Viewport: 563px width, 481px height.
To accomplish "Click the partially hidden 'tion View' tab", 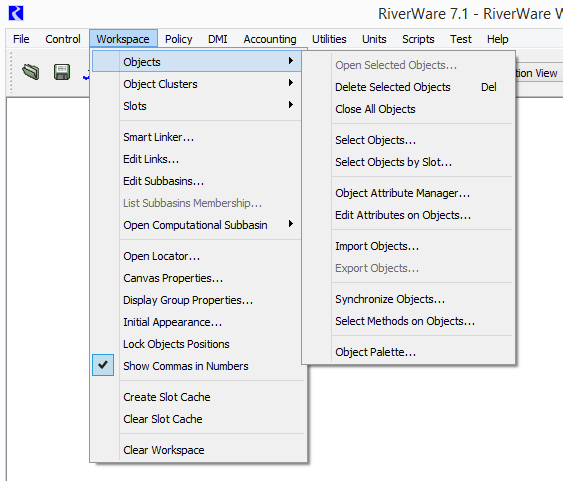I will 538,73.
